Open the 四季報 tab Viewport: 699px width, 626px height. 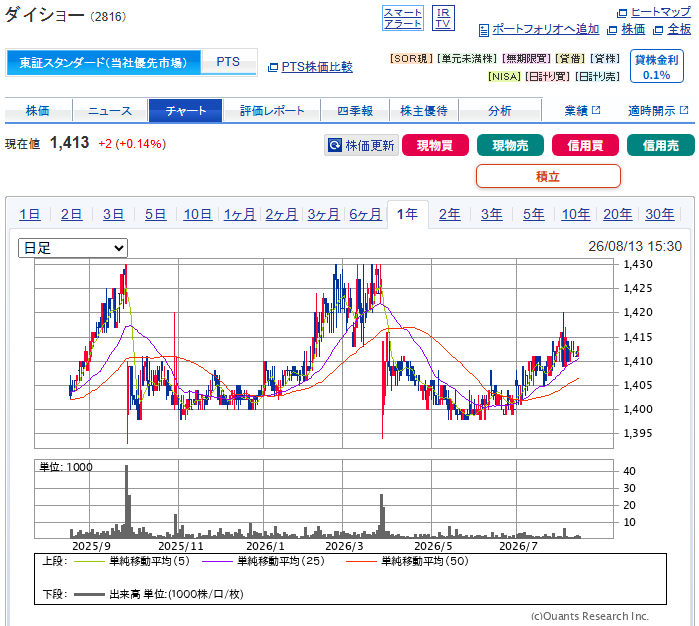click(x=355, y=111)
